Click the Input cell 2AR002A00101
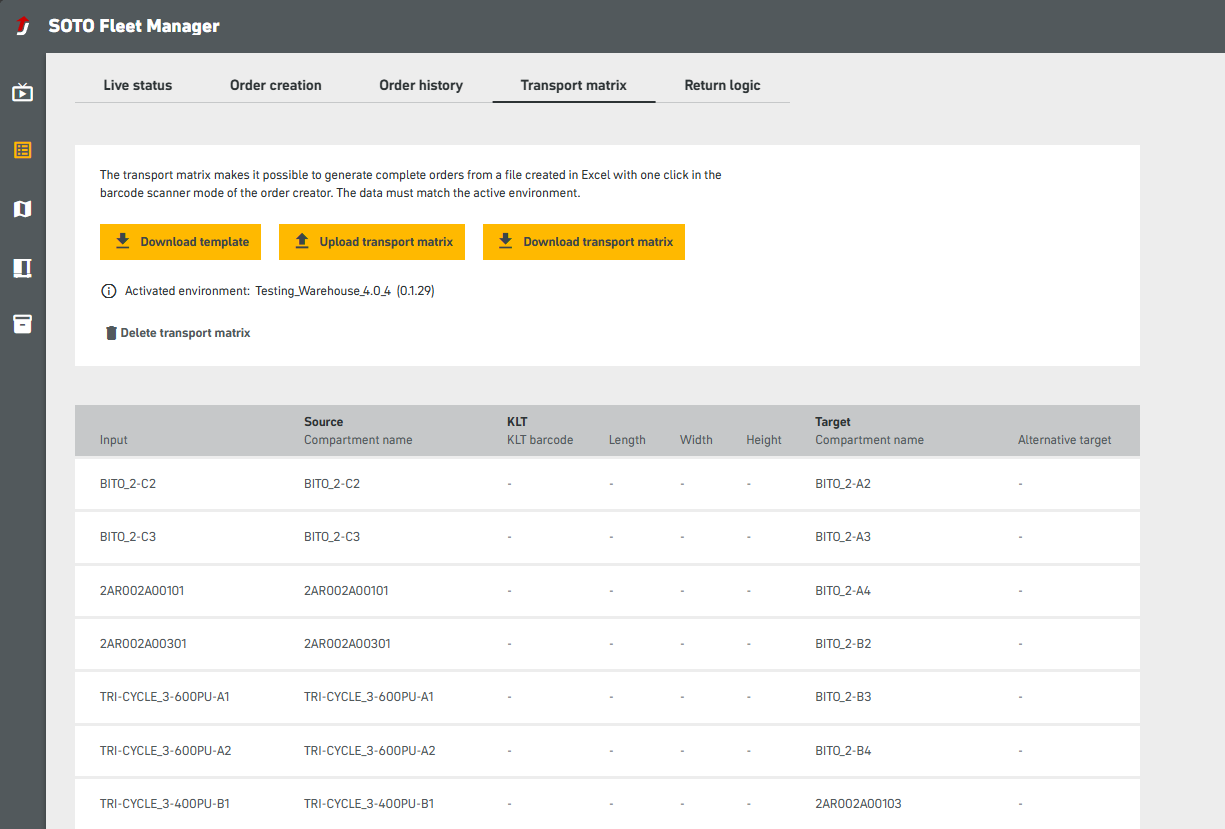The height and width of the screenshot is (829, 1225). pyautogui.click(x=142, y=591)
